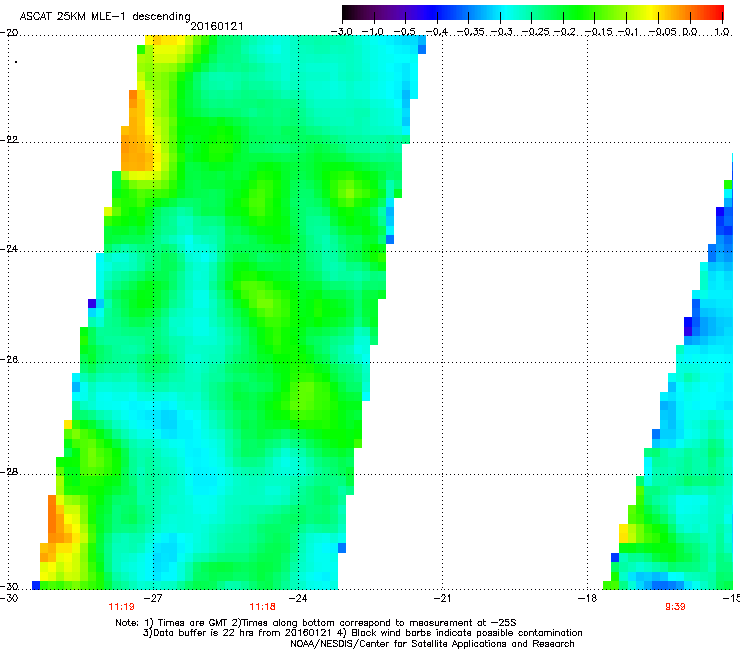Click the red "11:19" swath time label
This screenshot has width=740, height=650.
point(121,607)
